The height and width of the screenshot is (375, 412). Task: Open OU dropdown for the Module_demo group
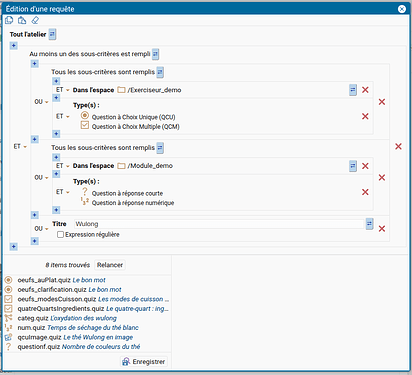click(x=41, y=177)
